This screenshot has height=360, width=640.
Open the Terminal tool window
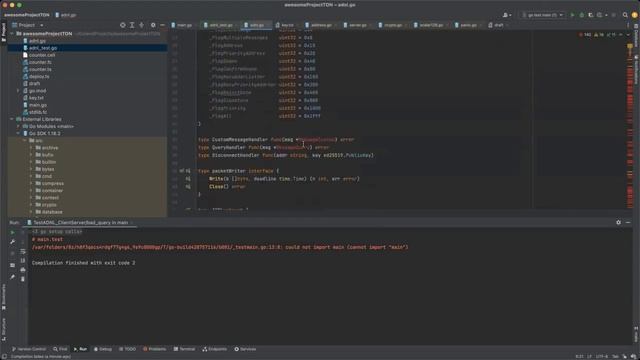pos(184,349)
